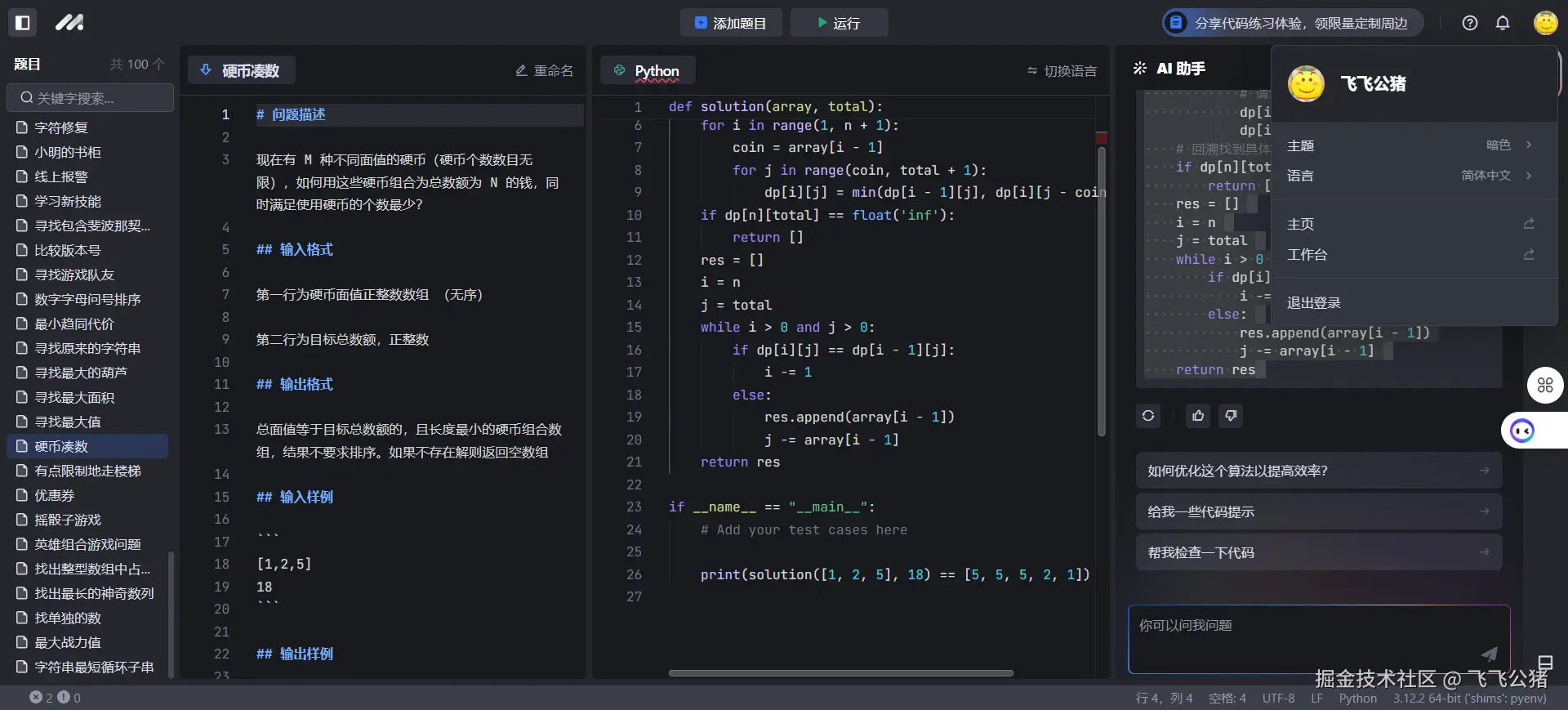Open the 寻找游戏队友 problem

pyautogui.click(x=87, y=275)
